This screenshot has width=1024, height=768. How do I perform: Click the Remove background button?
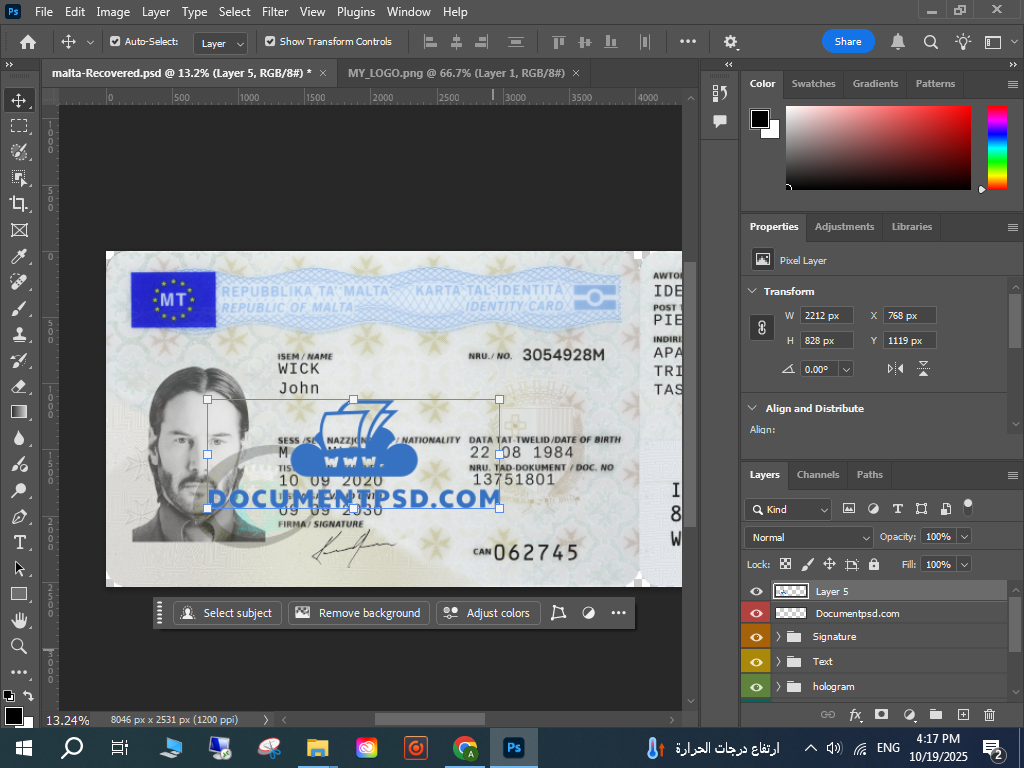pyautogui.click(x=359, y=613)
